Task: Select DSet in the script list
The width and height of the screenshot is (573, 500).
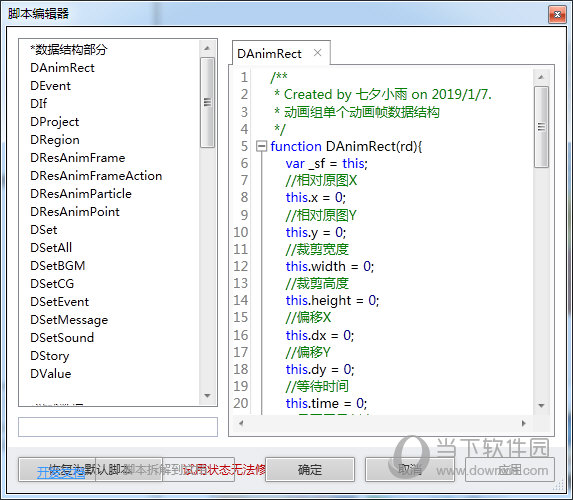Action: pos(43,230)
